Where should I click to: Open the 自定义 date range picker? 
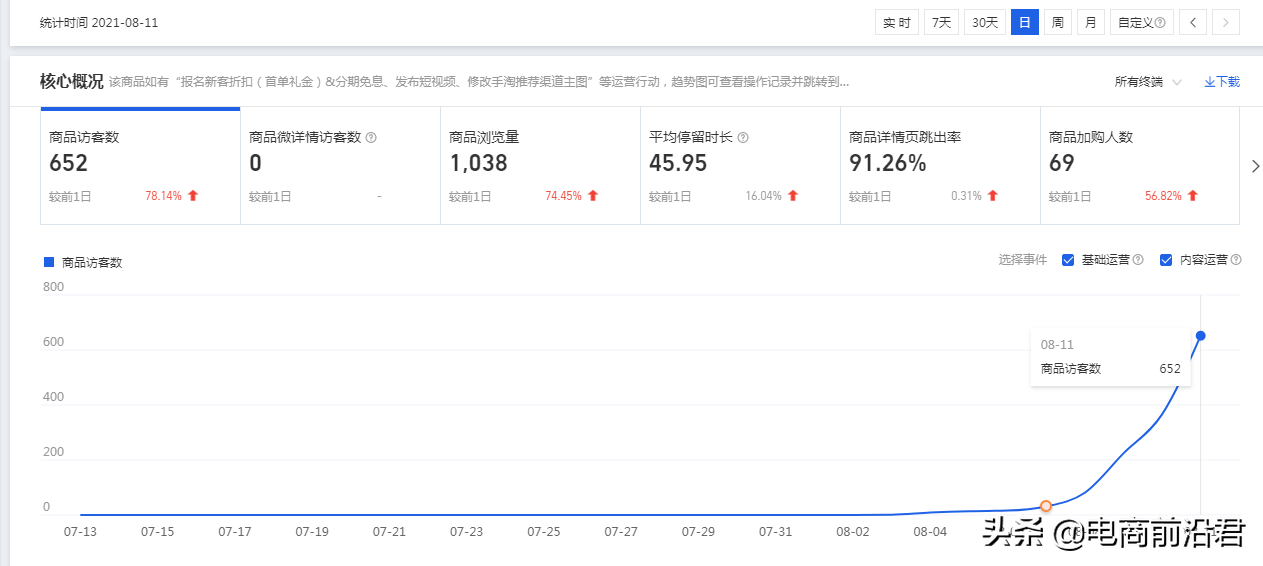coord(1142,22)
